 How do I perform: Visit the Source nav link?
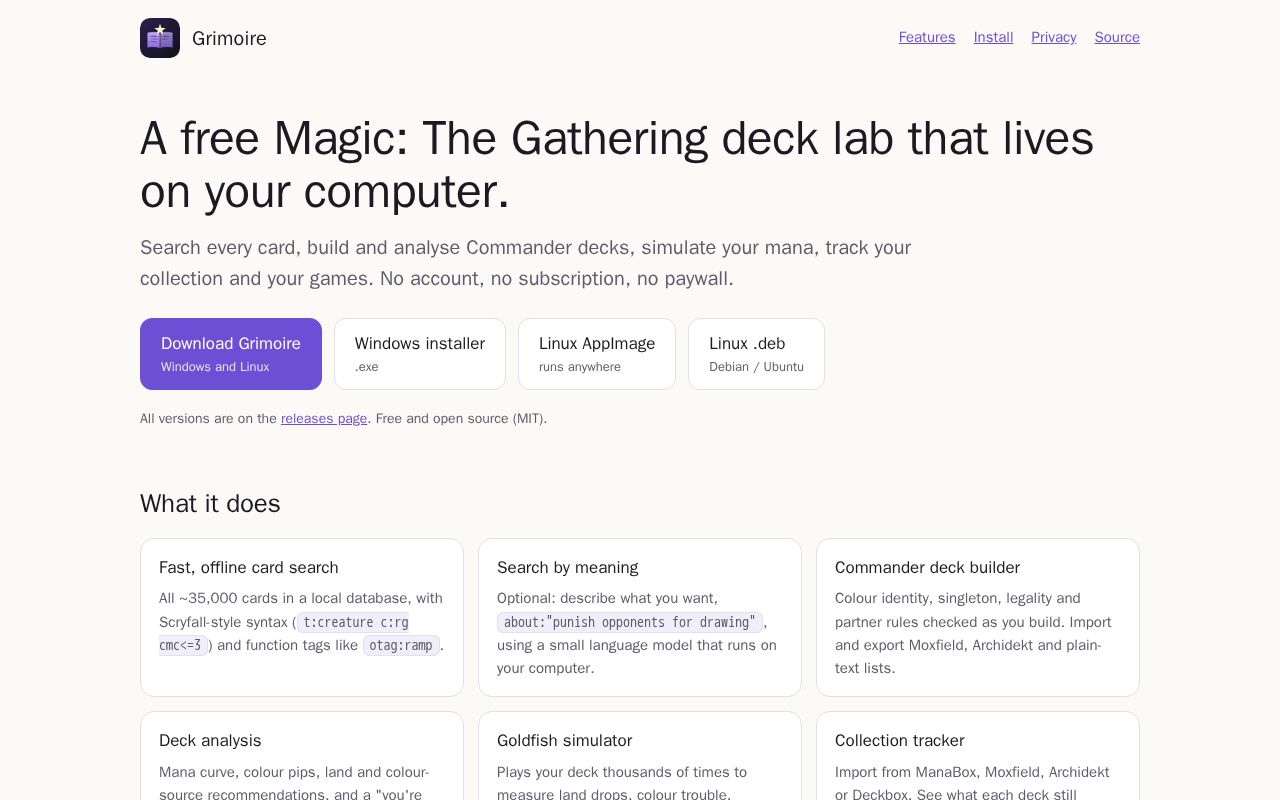[1117, 37]
